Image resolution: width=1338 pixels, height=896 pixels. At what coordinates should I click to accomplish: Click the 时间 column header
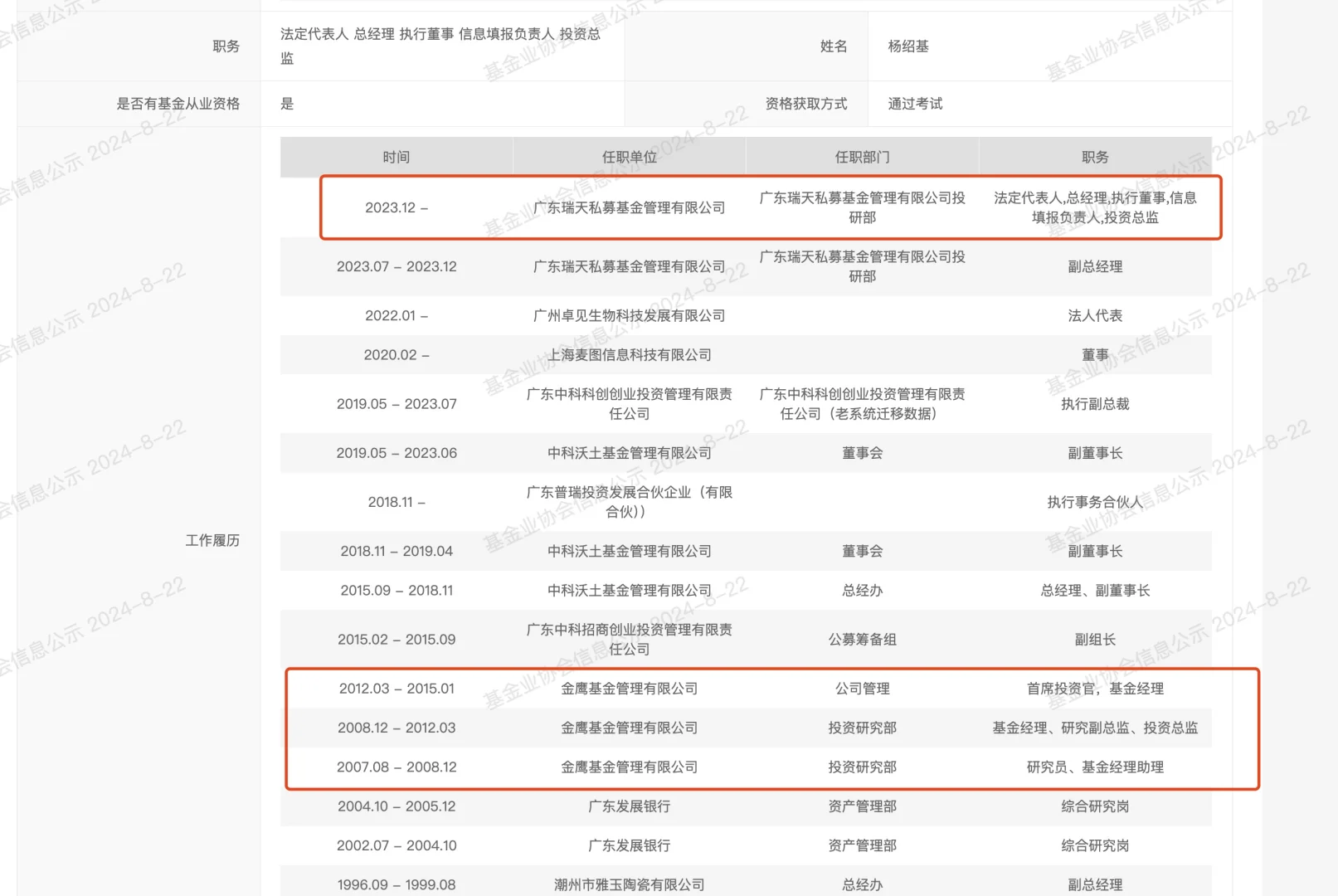(x=397, y=157)
